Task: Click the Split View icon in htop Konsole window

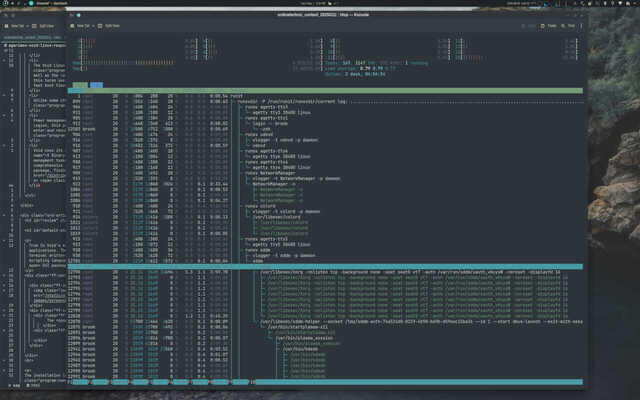Action: coord(100,26)
